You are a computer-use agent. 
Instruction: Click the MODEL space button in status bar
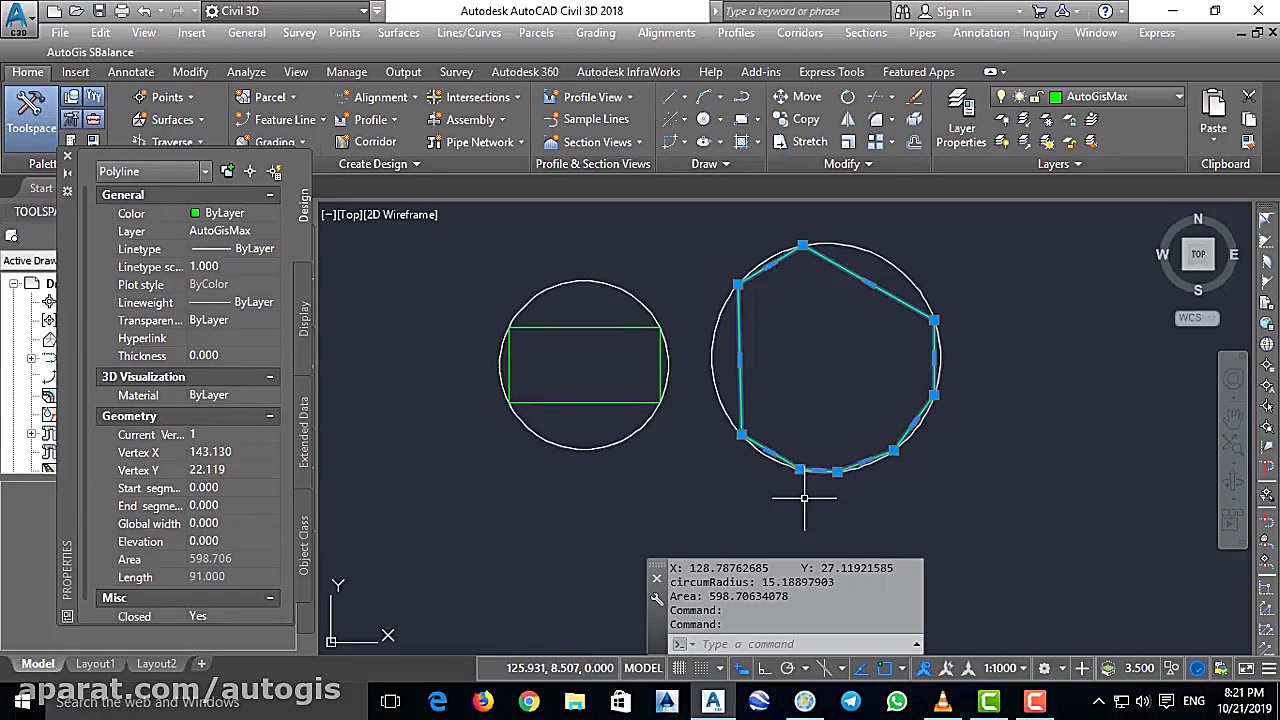pyautogui.click(x=643, y=668)
